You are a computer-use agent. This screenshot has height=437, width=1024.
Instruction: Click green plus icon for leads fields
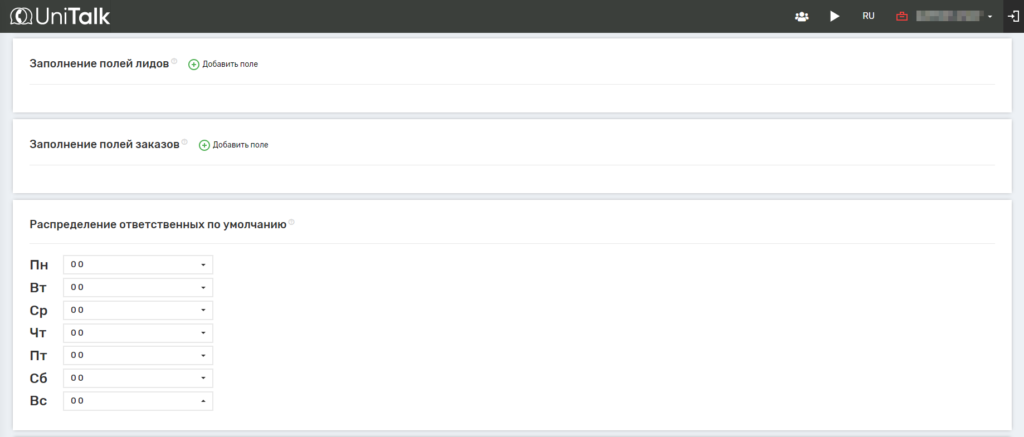[x=194, y=64]
